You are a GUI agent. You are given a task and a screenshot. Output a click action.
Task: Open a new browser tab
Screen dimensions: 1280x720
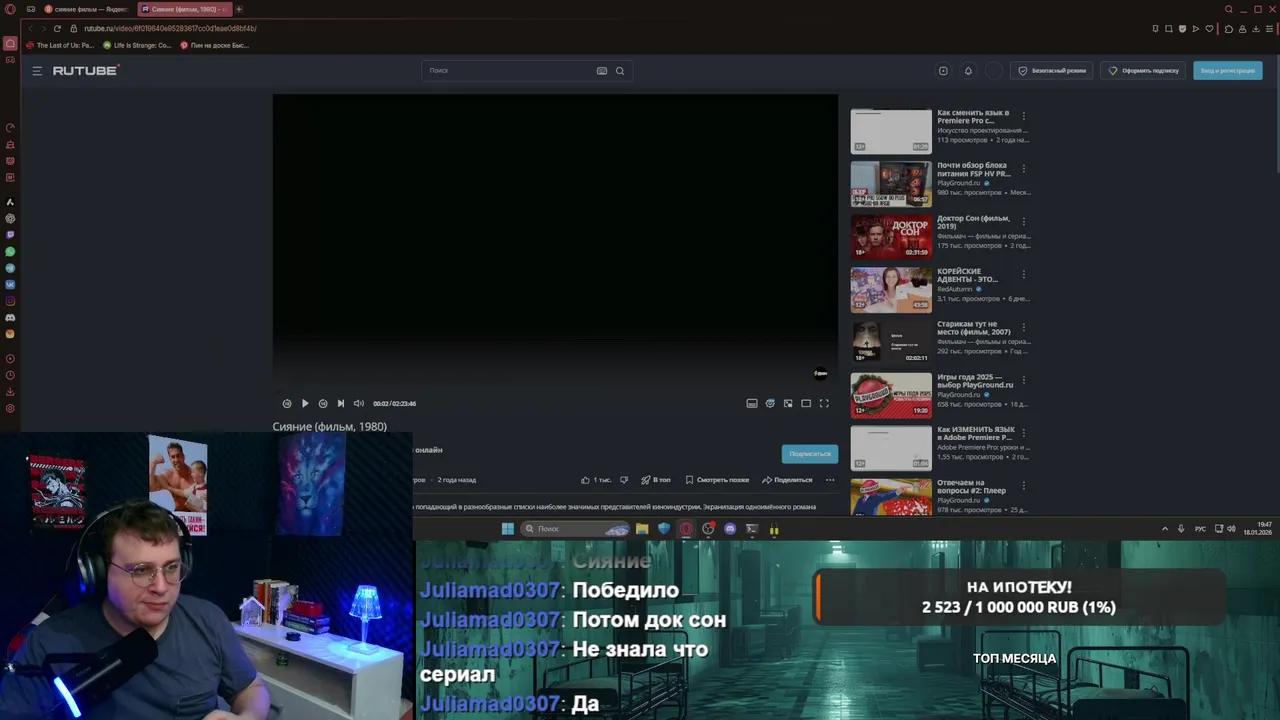[x=239, y=9]
